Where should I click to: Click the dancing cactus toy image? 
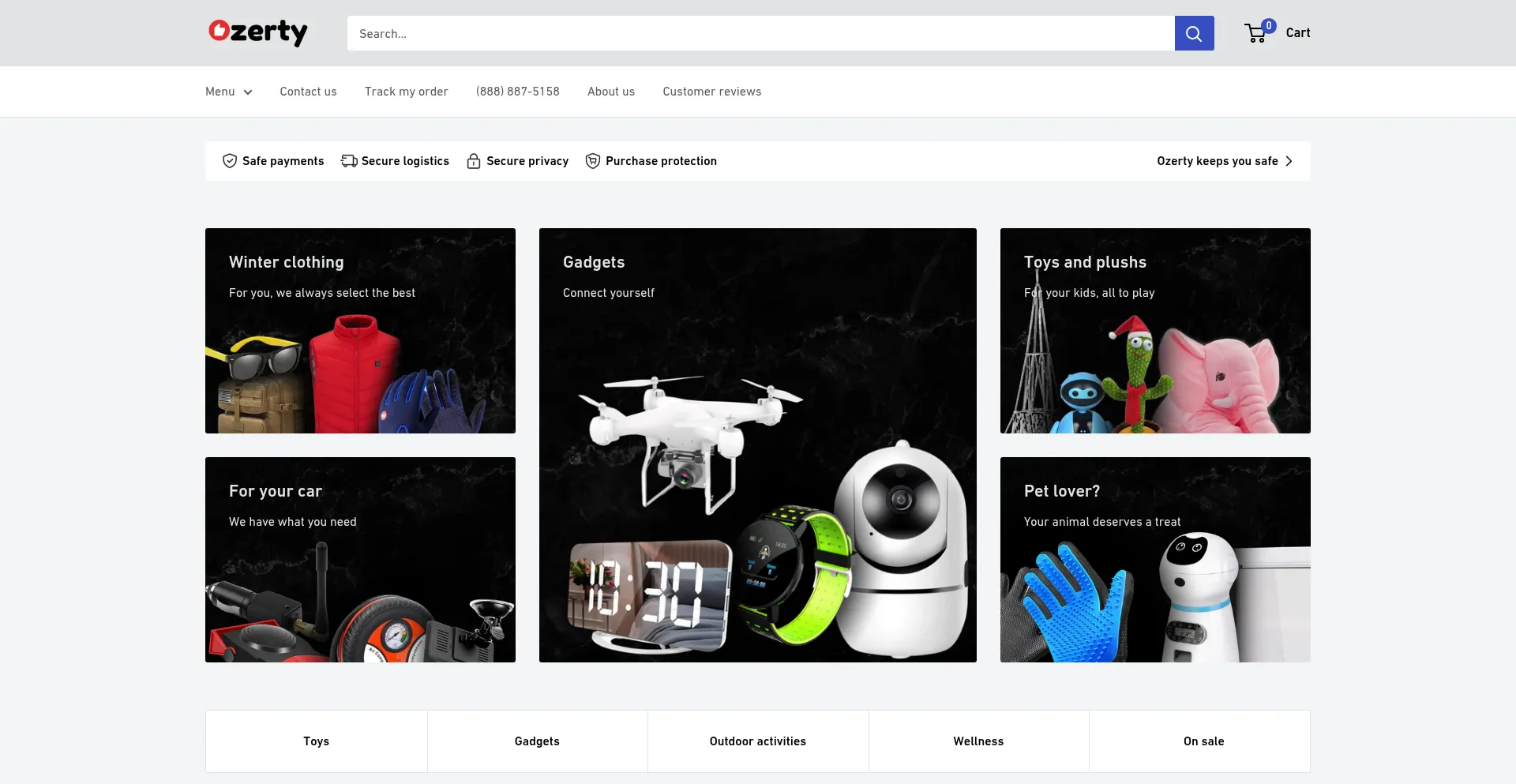click(x=1135, y=374)
